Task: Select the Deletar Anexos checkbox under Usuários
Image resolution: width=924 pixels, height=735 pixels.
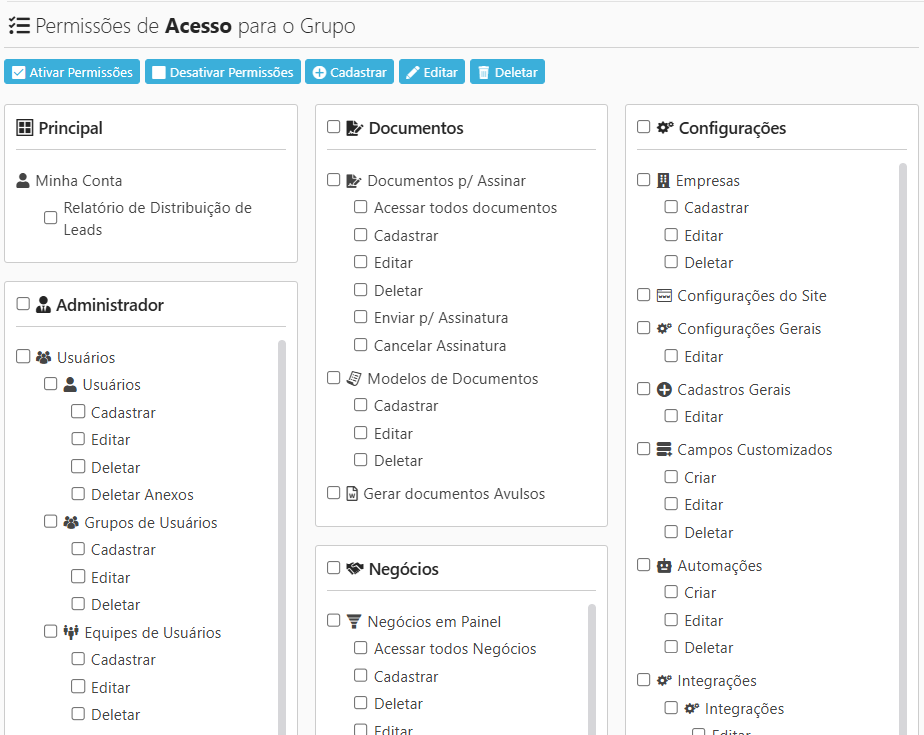Action: pyautogui.click(x=78, y=494)
